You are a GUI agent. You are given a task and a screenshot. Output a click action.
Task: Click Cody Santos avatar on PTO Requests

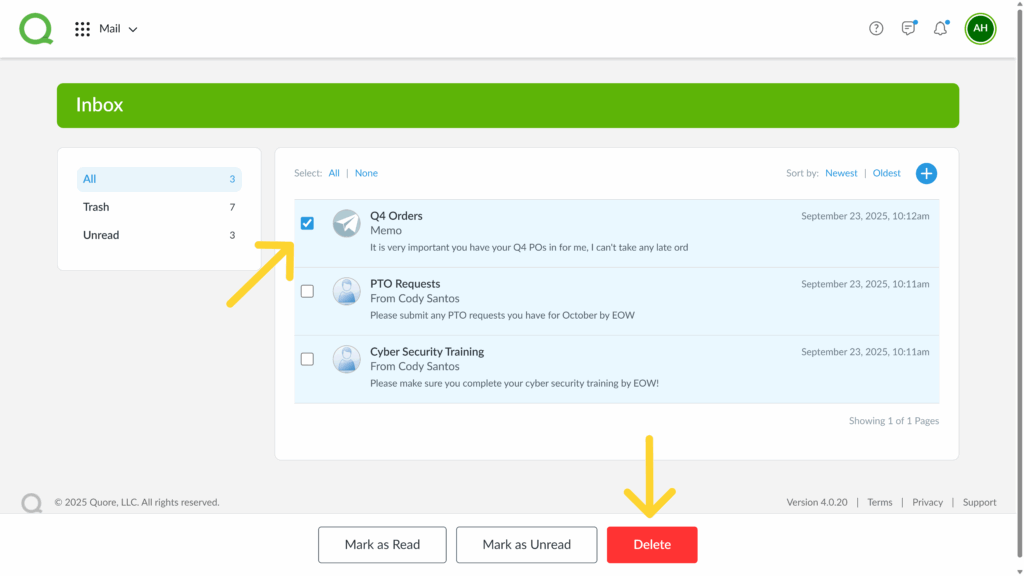[346, 291]
